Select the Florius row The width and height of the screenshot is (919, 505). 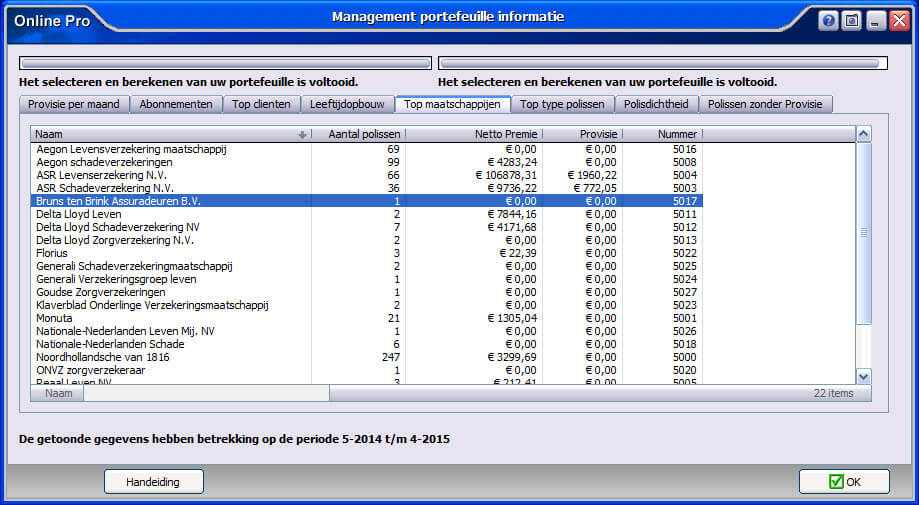click(367, 253)
